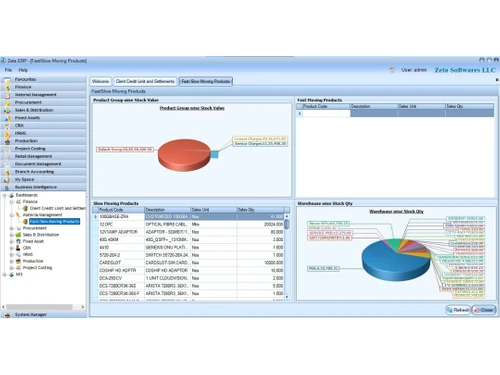The width and height of the screenshot is (500, 375).
Task: Click the Zeta ERP application icon in the title bar
Action: pos(3,60)
